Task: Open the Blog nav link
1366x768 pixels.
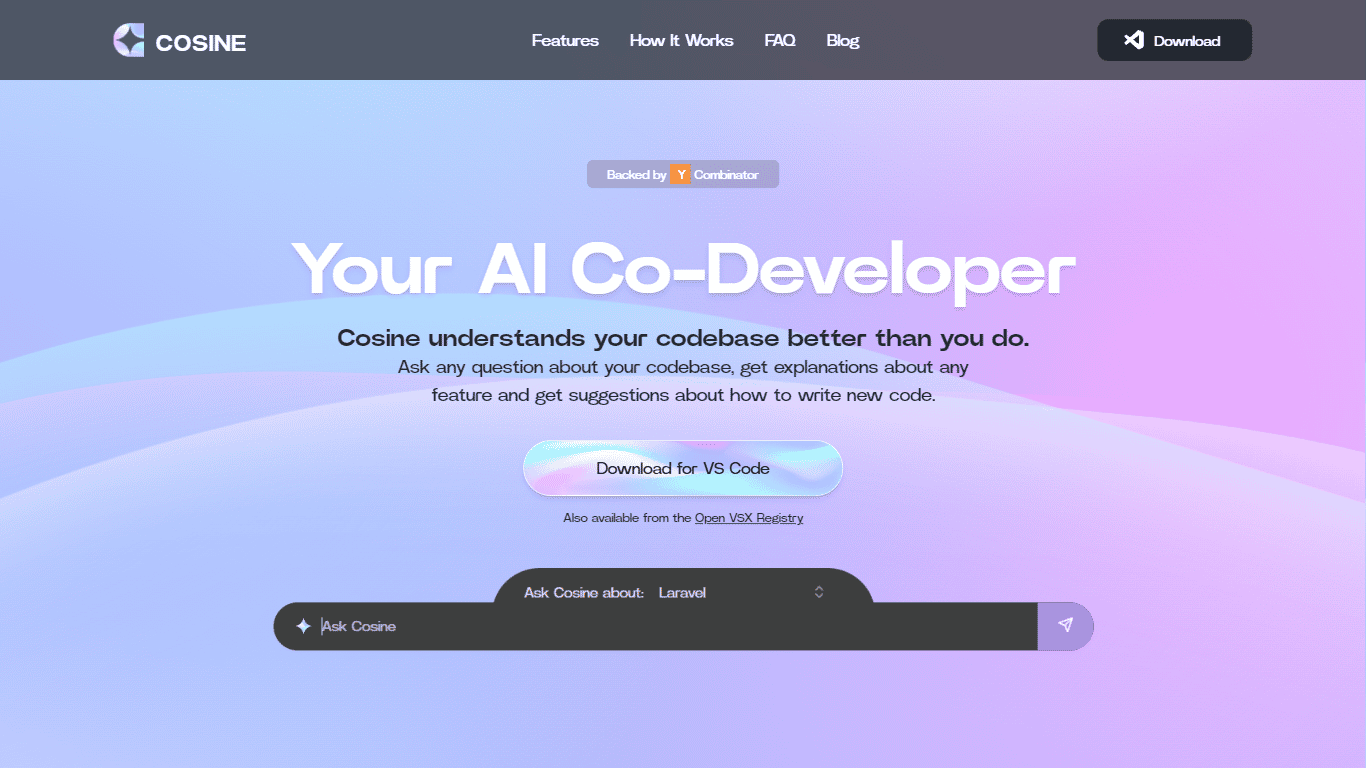Action: [843, 41]
